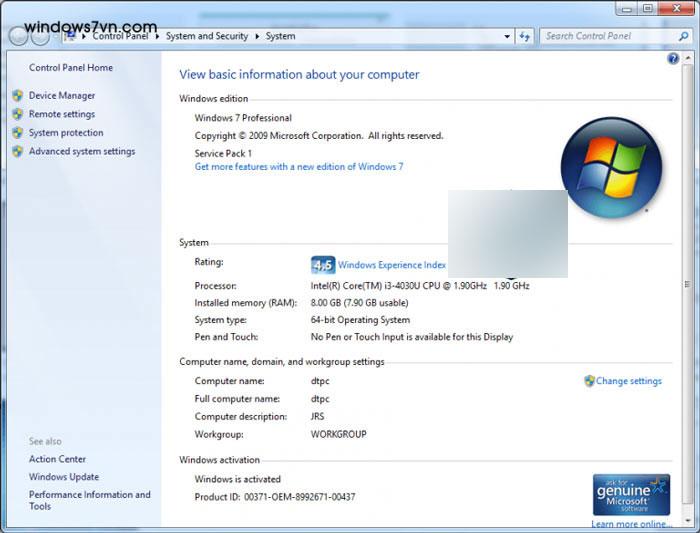The width and height of the screenshot is (700, 533).
Task: Click the shield icon beside System protection
Action: pos(17,133)
